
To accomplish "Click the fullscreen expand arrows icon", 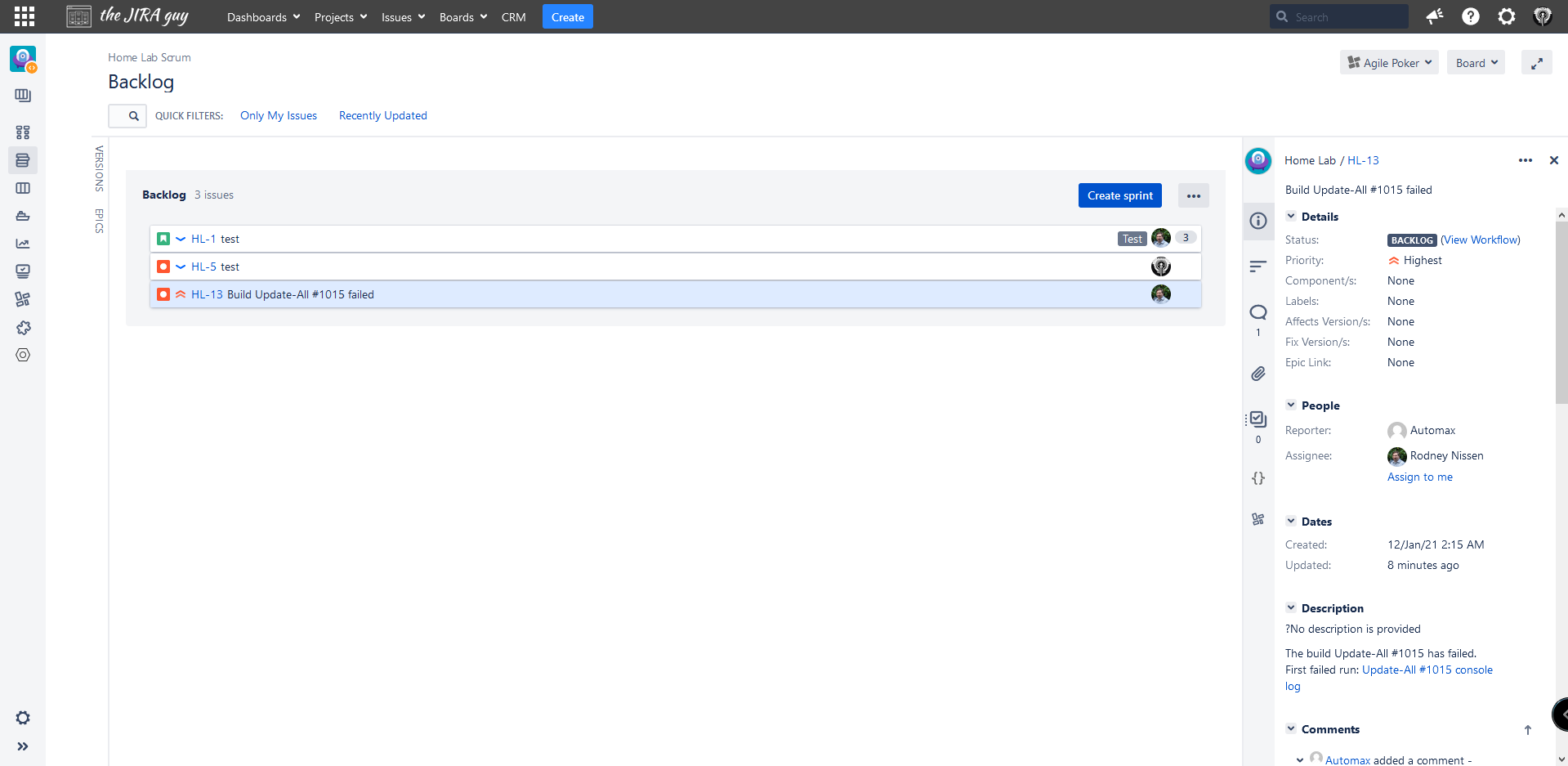I will (1536, 63).
